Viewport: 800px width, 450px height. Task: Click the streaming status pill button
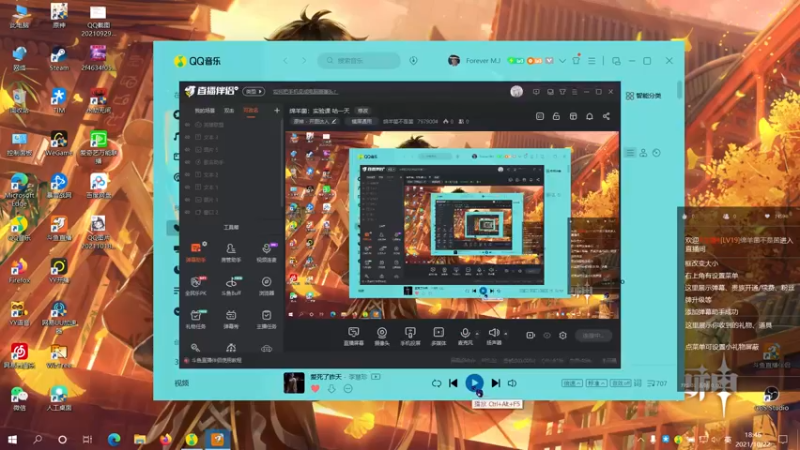point(593,336)
